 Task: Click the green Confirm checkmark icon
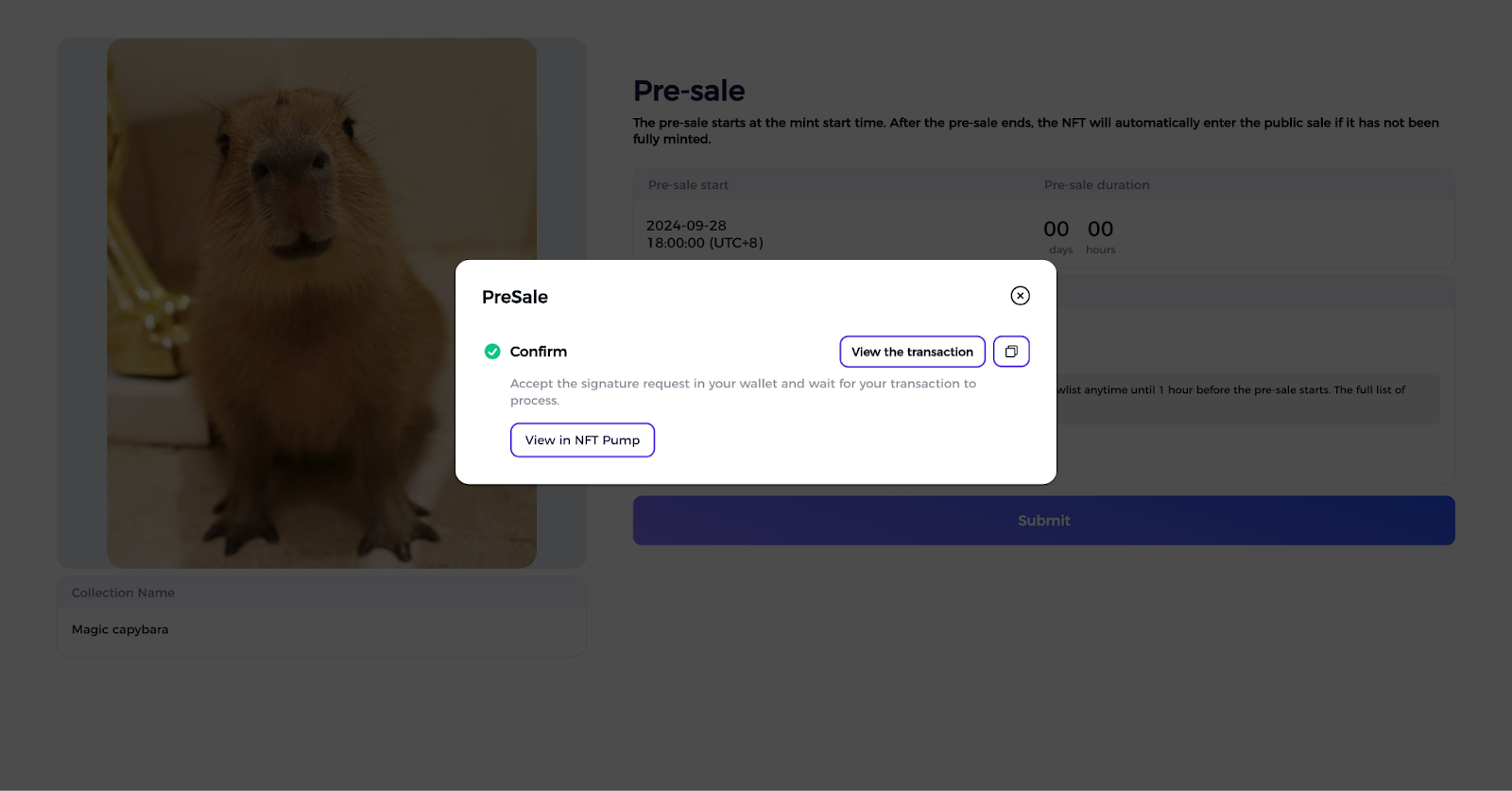492,352
